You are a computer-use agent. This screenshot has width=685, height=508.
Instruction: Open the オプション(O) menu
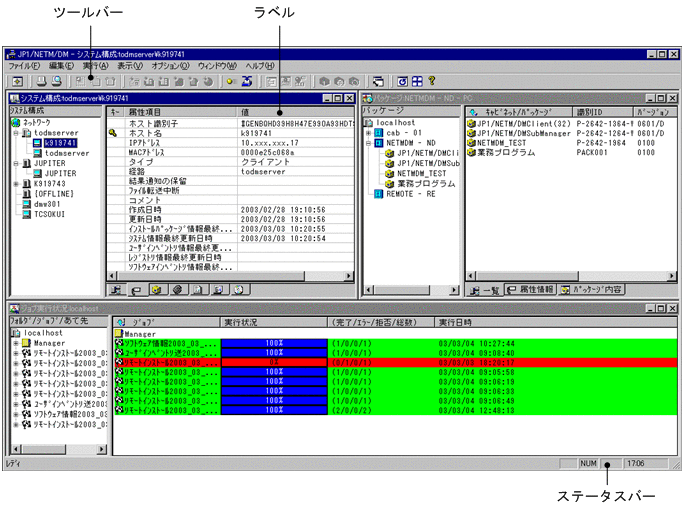point(170,65)
